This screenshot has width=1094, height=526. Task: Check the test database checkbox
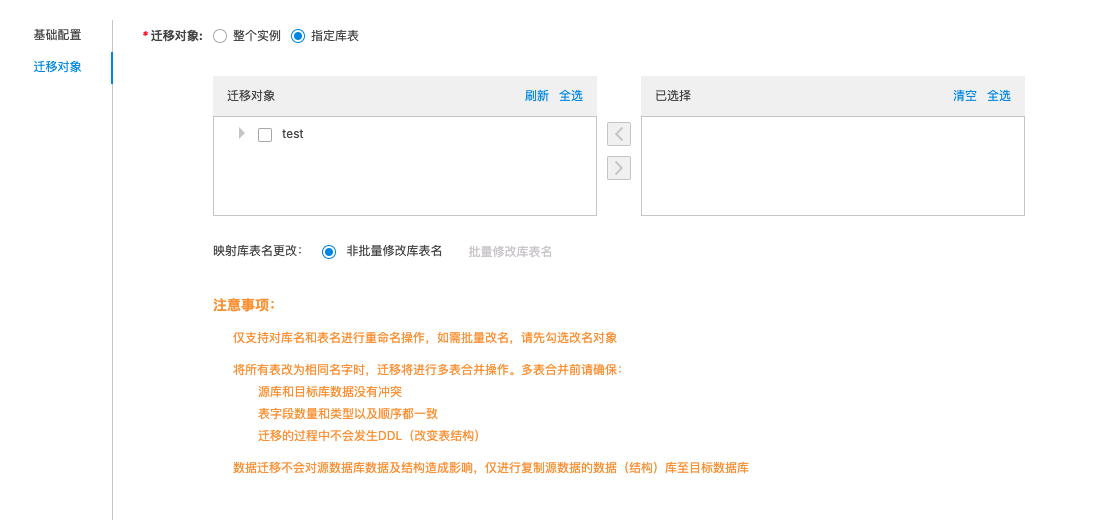265,135
